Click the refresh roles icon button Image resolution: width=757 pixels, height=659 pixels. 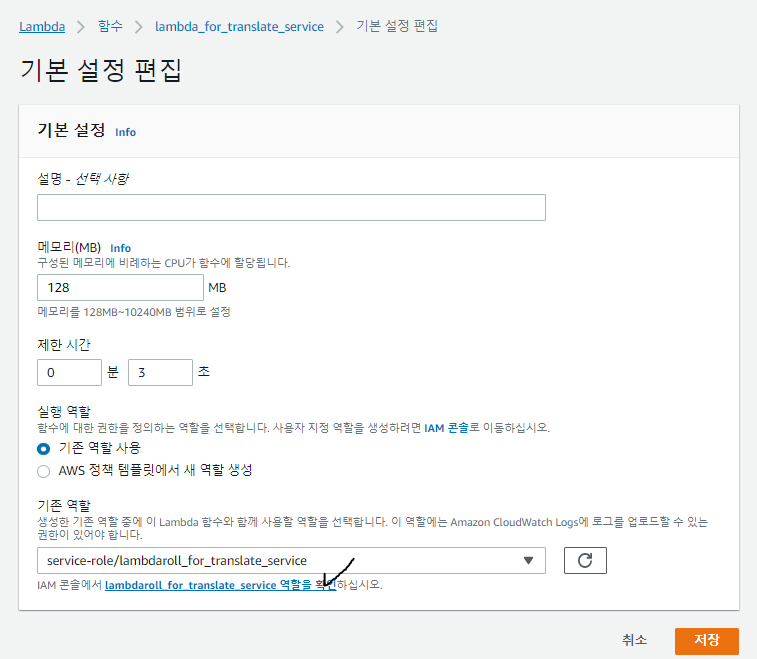coord(585,561)
